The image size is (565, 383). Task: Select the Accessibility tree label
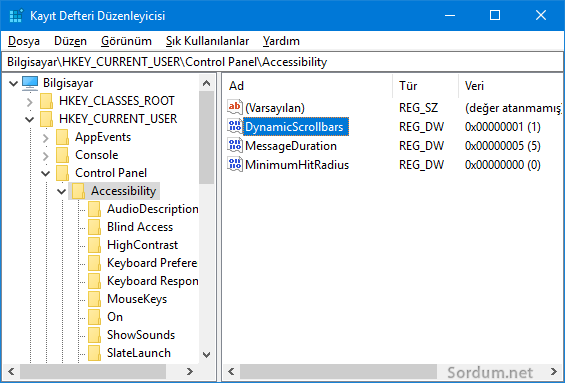(x=123, y=191)
